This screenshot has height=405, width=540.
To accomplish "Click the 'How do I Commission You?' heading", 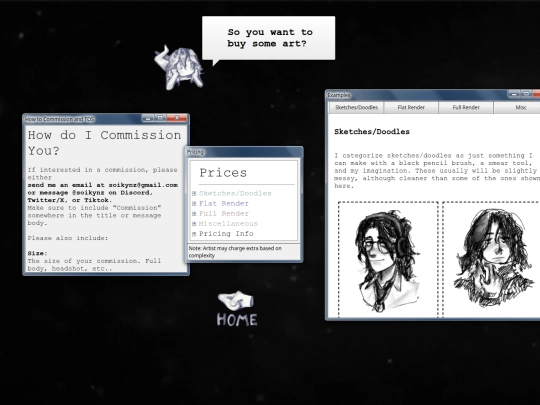I will pyautogui.click(x=104, y=143).
